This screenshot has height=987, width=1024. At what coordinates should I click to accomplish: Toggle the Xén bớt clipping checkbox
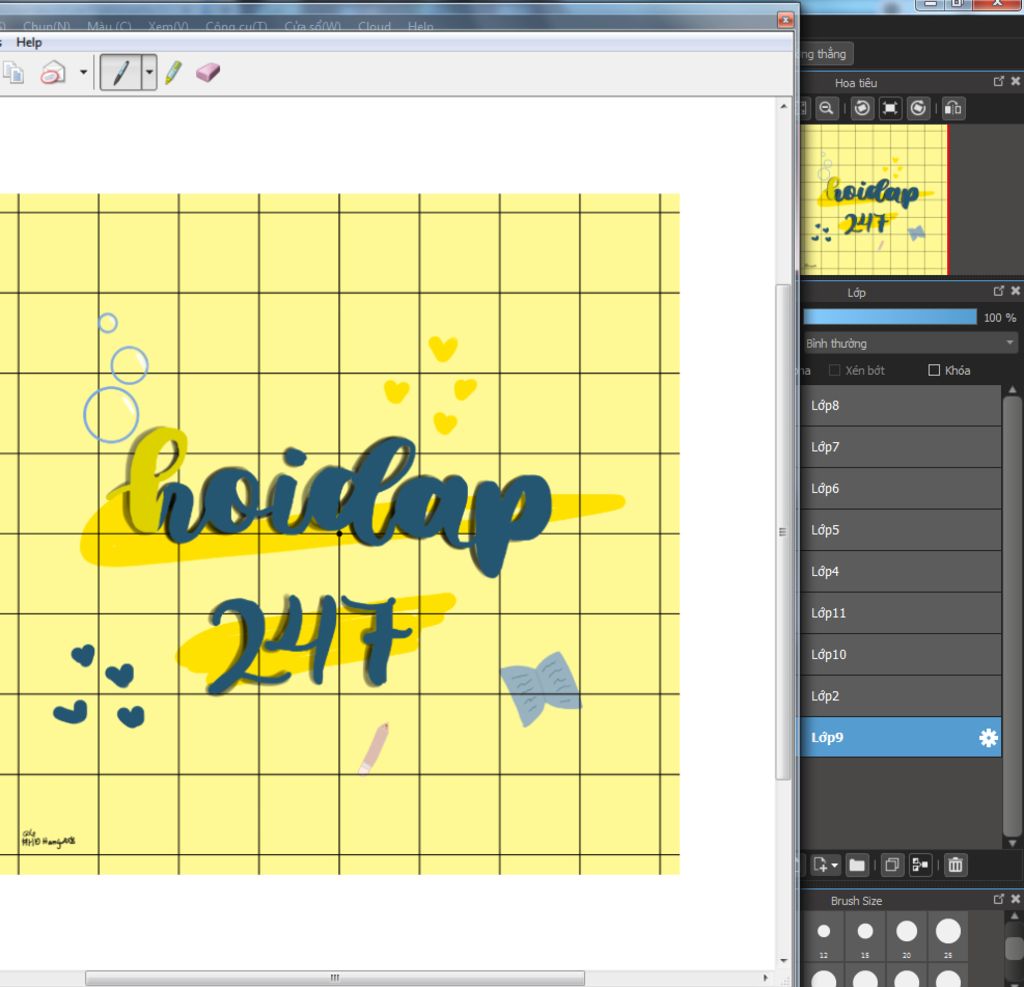pyautogui.click(x=834, y=370)
